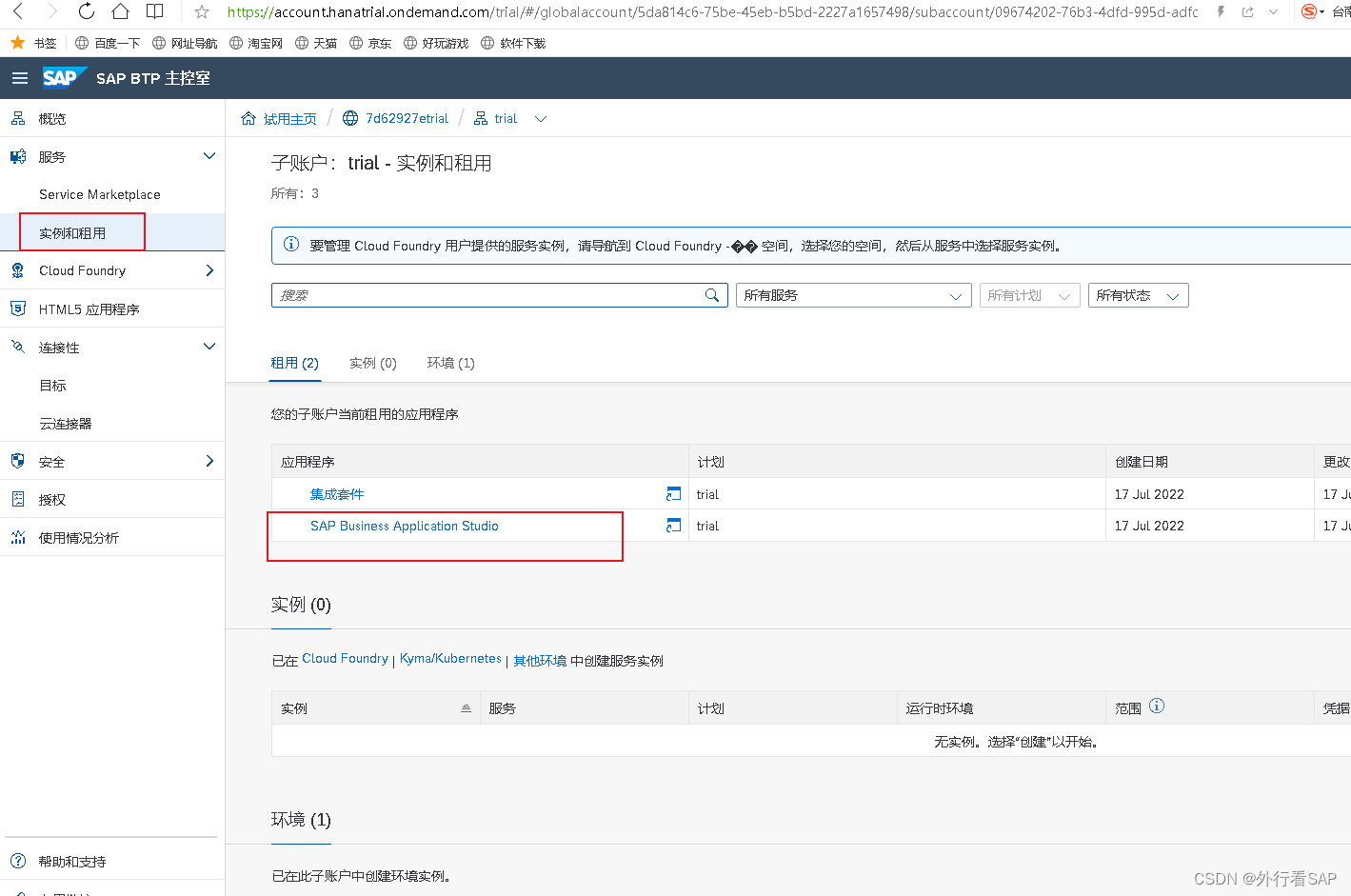Click the Sogou S icon in toolbar
Screen dimensions: 1351x896
[x=1309, y=11]
